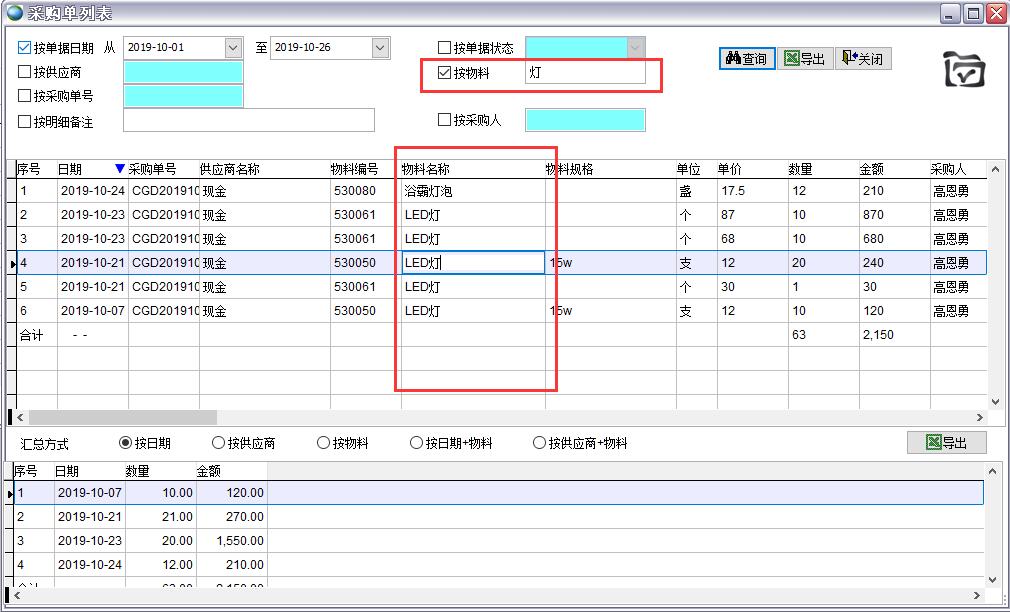Expand the 按单据状态 status dropdown

pyautogui.click(x=635, y=48)
